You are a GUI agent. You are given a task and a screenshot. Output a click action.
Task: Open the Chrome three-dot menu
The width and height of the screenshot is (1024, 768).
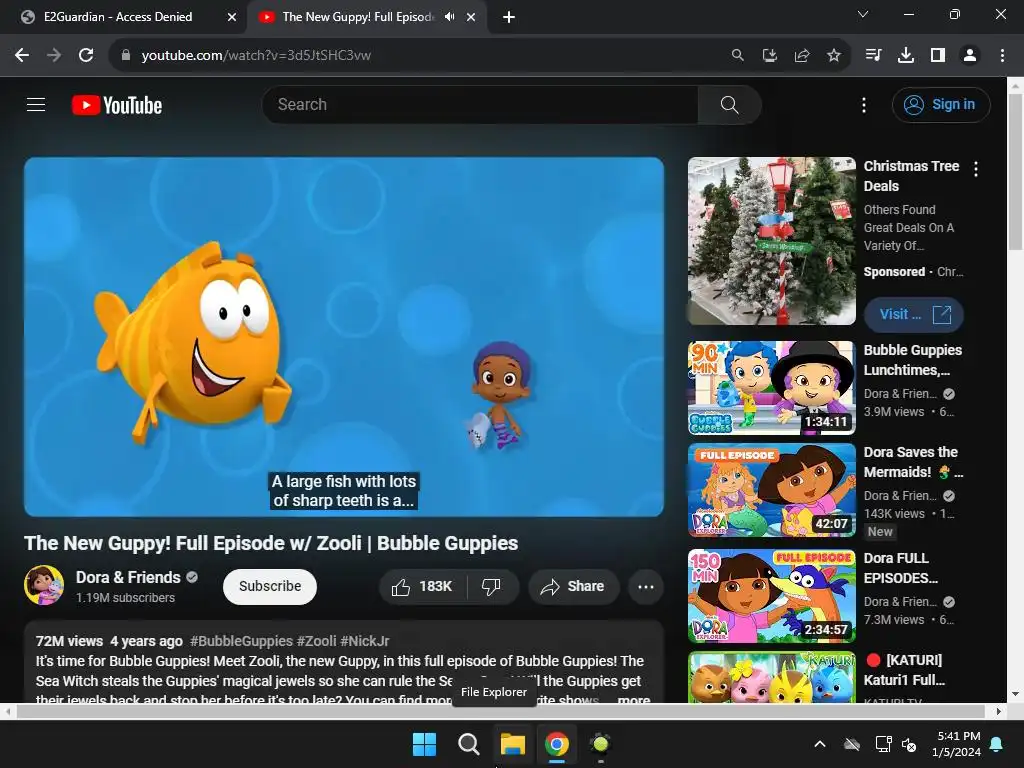[x=1002, y=56]
